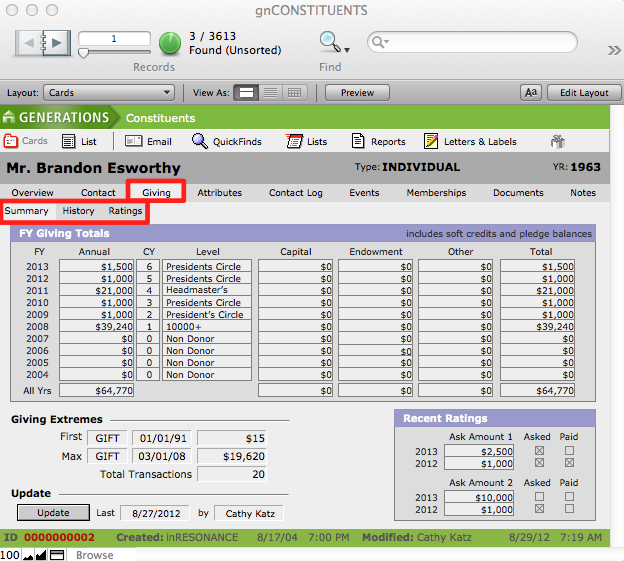
Task: Expand hidden toolbar items chevron
Action: (614, 50)
